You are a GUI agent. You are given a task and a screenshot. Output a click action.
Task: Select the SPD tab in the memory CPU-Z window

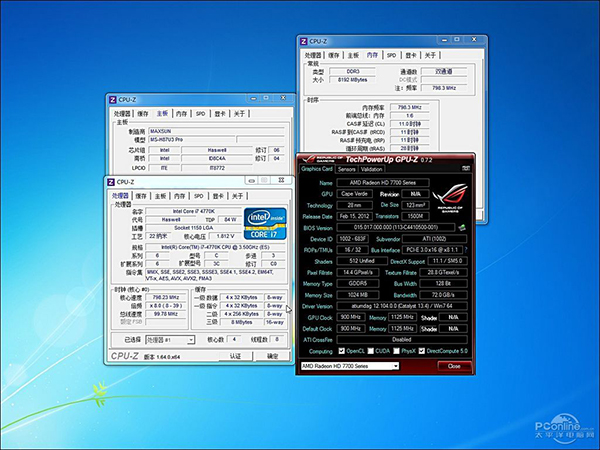[391, 55]
